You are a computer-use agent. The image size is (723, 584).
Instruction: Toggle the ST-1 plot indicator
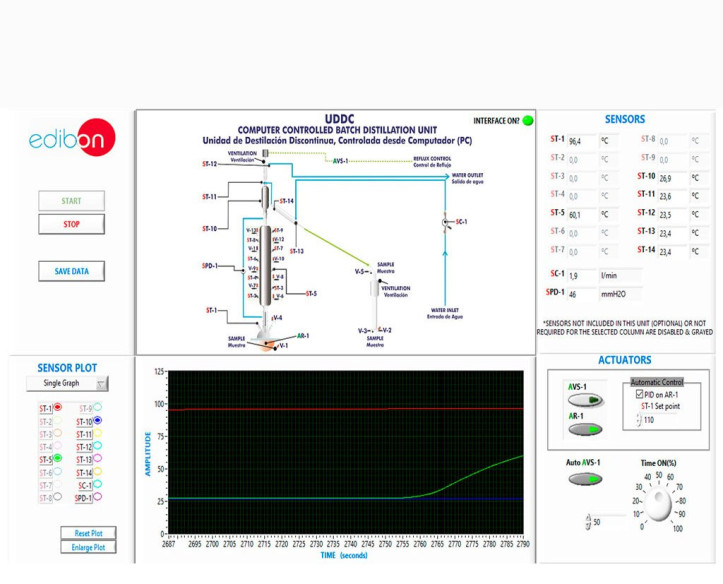point(57,407)
